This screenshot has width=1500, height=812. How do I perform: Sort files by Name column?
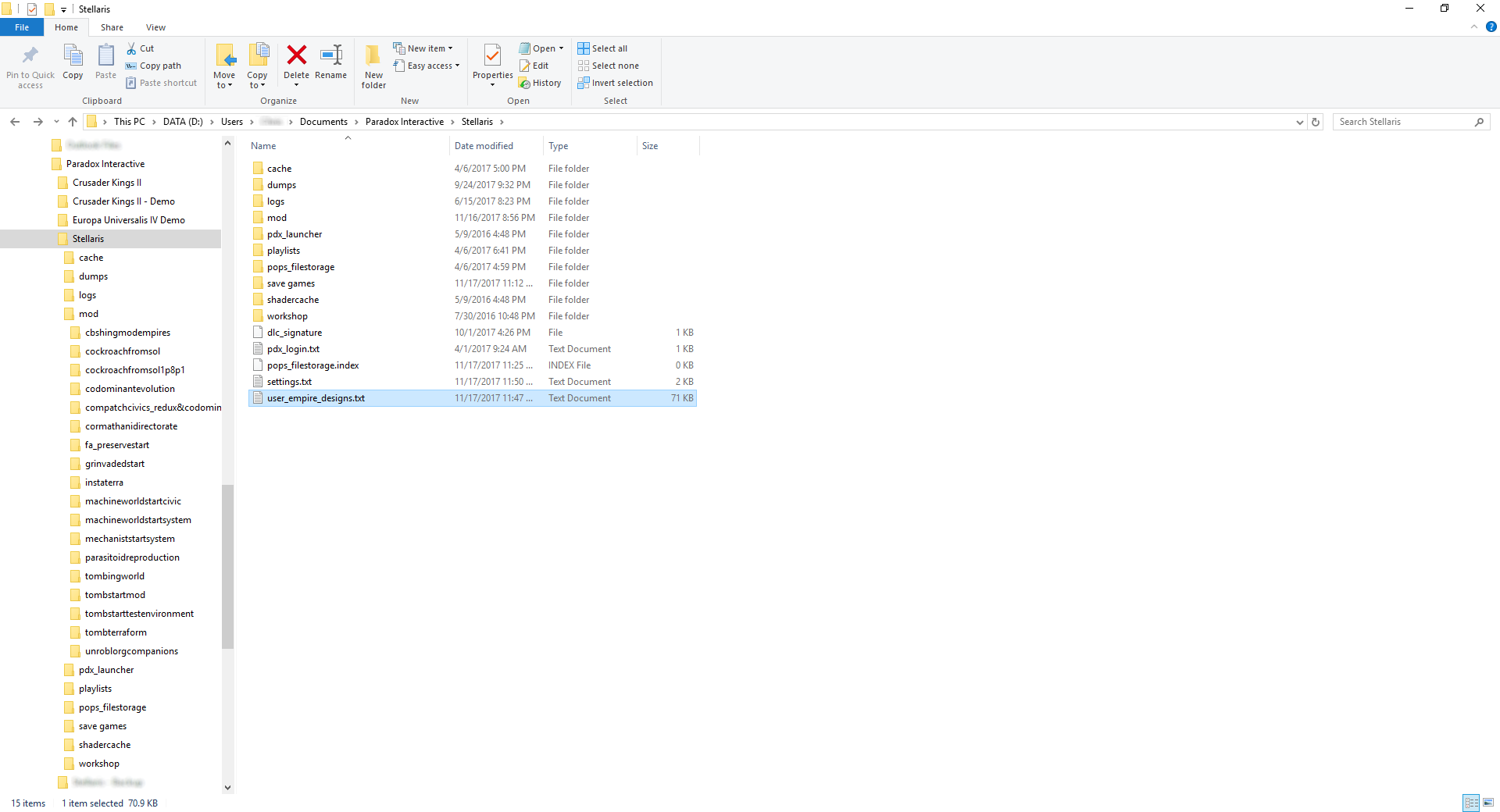tap(348, 146)
